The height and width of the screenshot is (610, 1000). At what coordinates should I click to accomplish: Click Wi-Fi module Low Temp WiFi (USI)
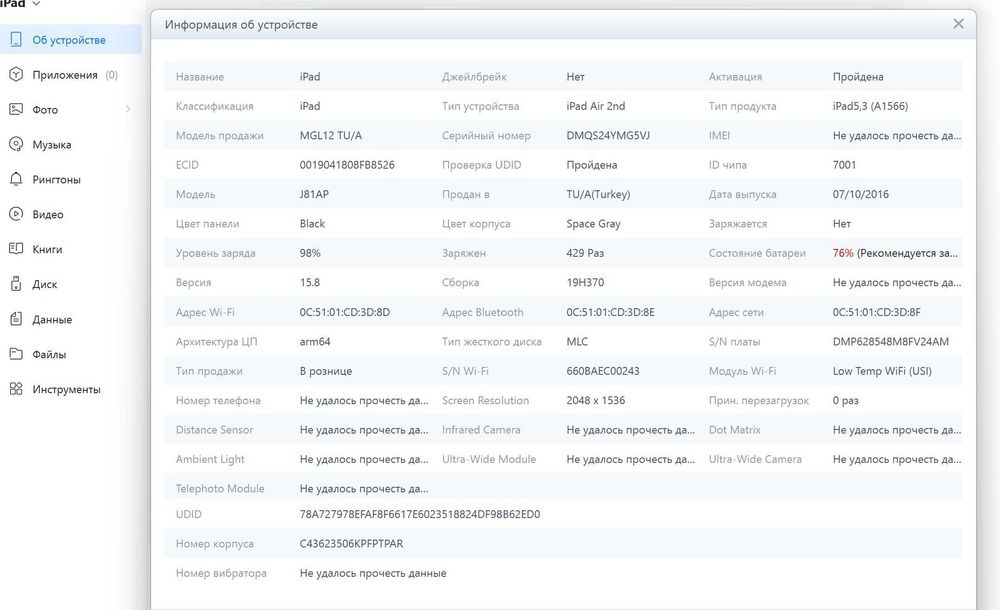pyautogui.click(x=882, y=371)
